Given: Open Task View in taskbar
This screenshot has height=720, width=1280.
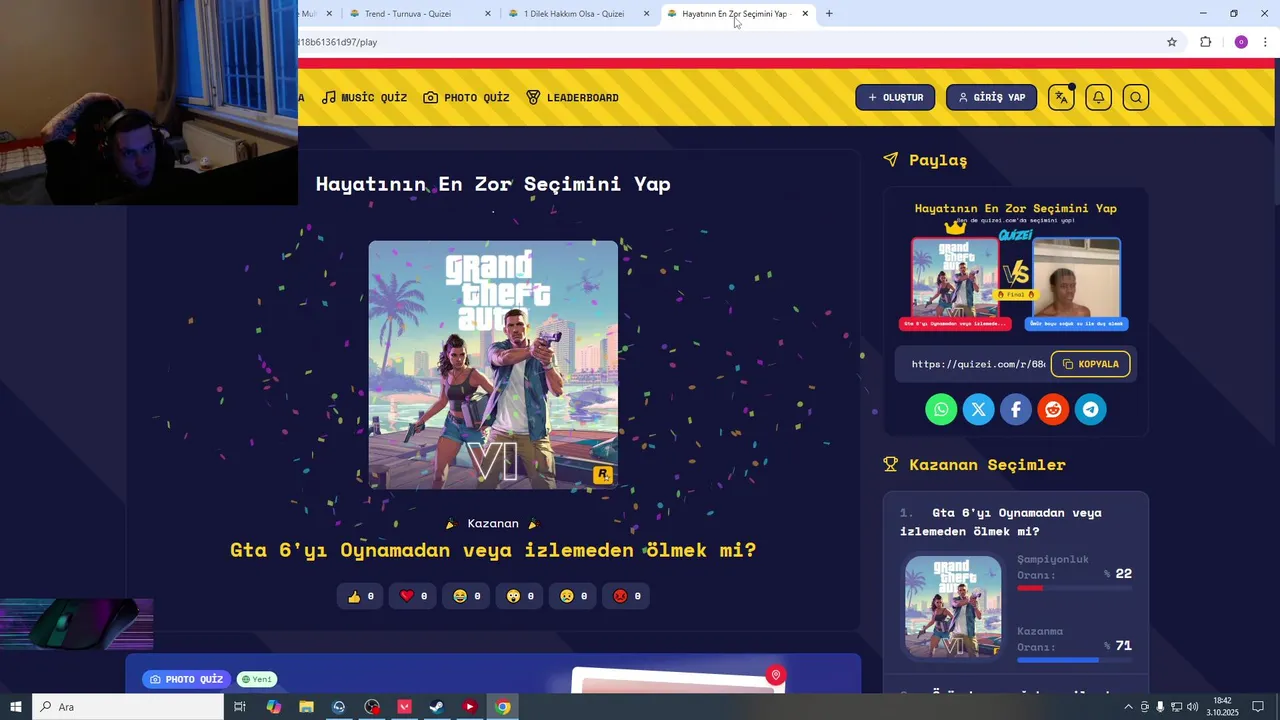Looking at the screenshot, I should [240, 707].
